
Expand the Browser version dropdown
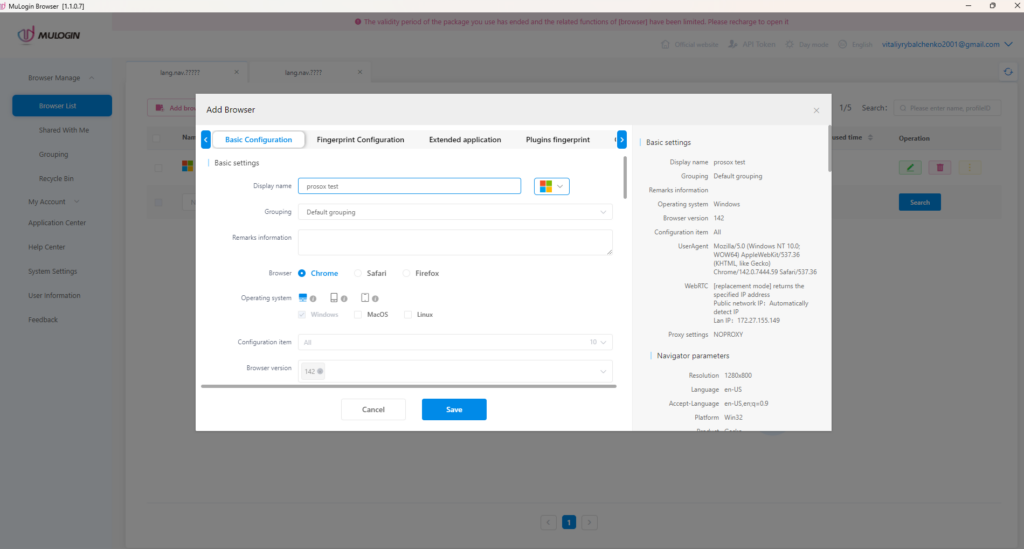(602, 371)
